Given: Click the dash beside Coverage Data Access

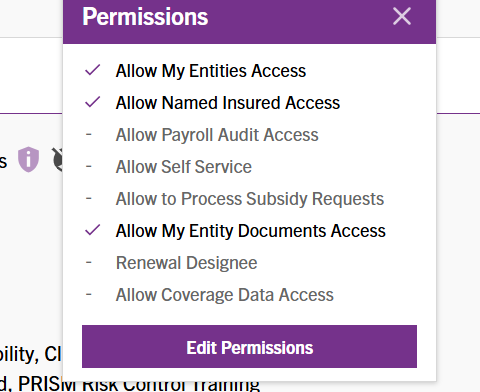Looking at the screenshot, I should (89, 294).
